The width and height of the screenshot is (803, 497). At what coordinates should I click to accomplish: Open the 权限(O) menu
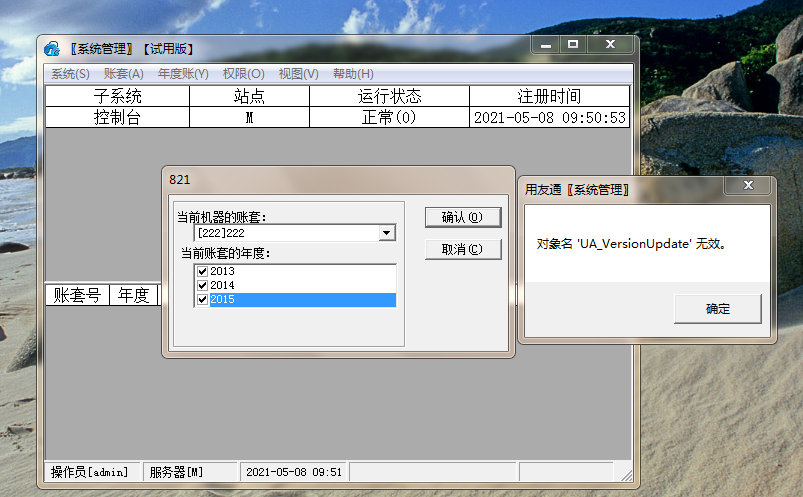[x=243, y=74]
